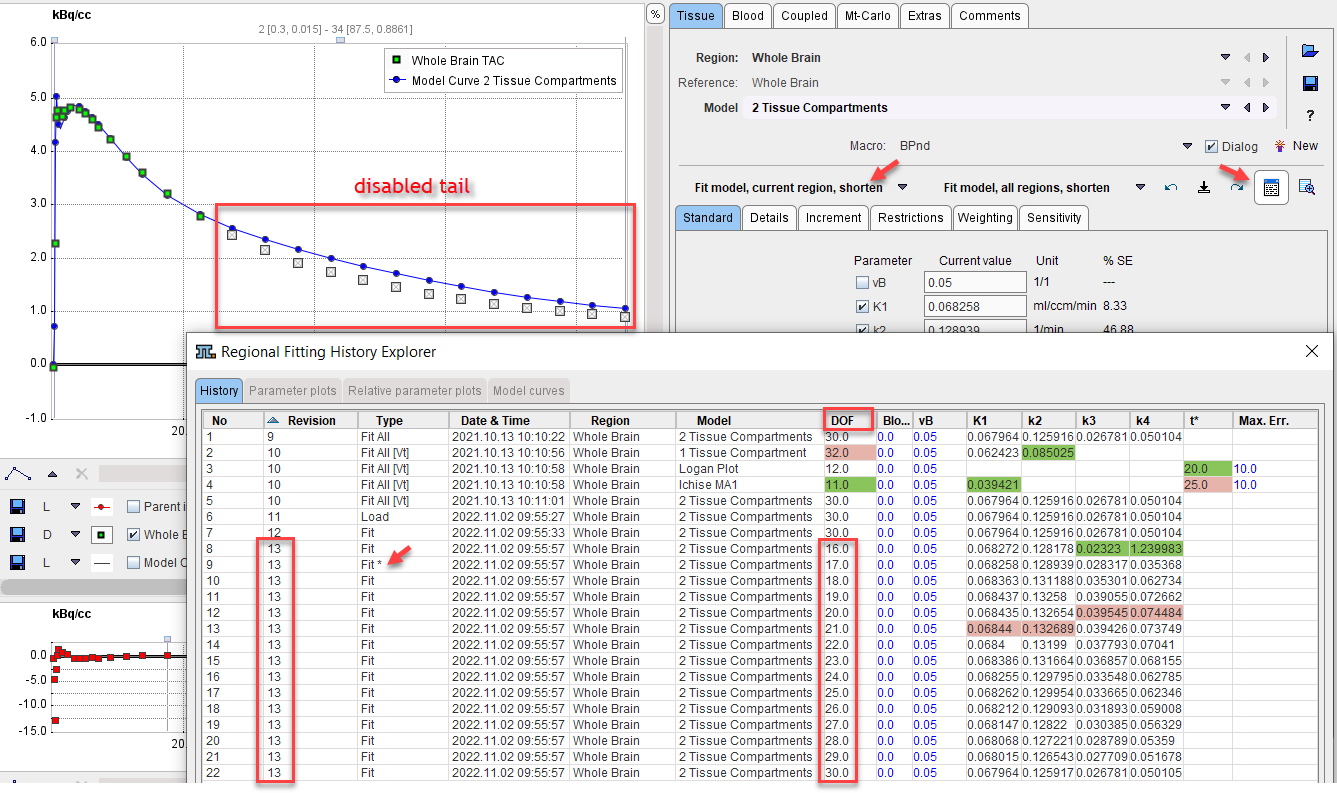This screenshot has height=793, width=1337.
Task: Click the K1 current value field
Action: pos(976,307)
